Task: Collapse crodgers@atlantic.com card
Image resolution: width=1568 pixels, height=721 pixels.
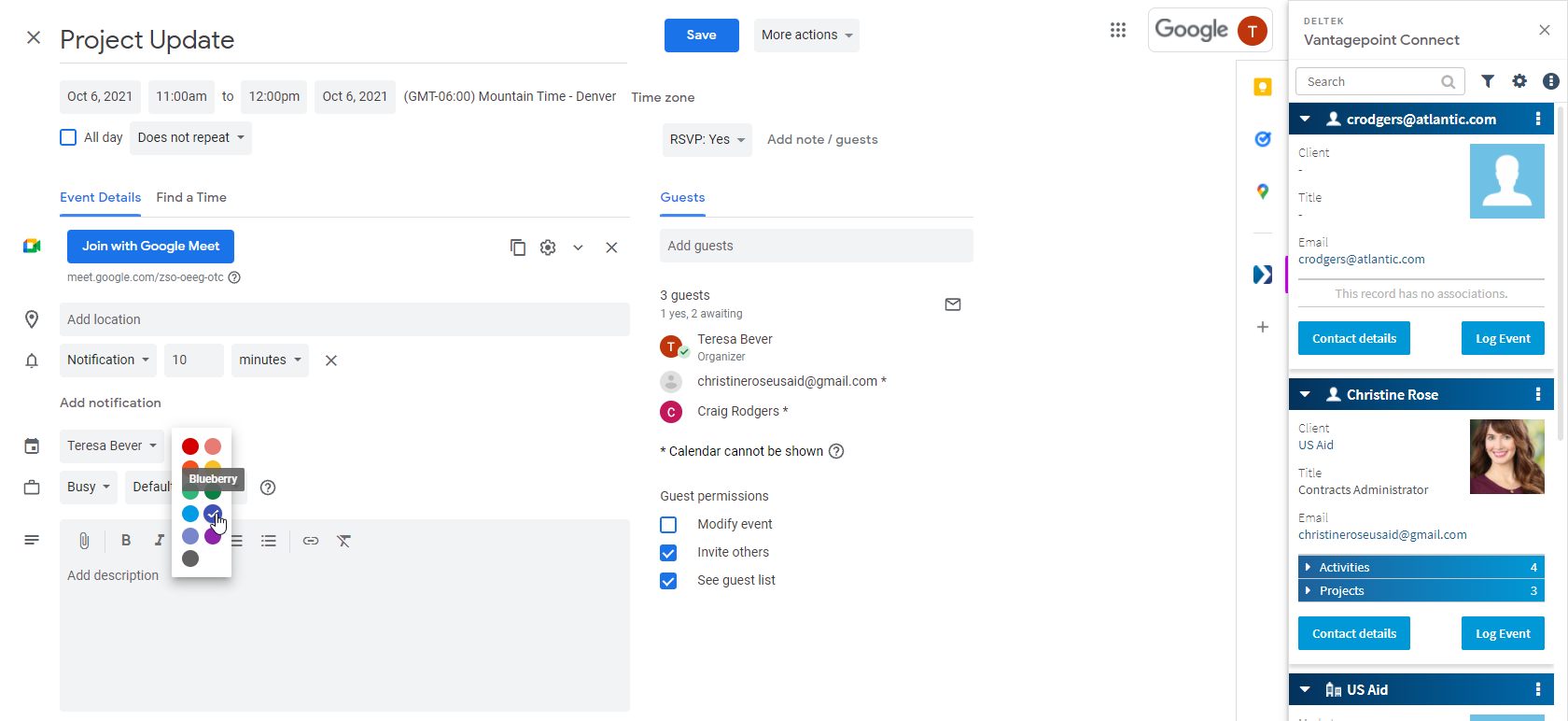Action: click(1306, 119)
